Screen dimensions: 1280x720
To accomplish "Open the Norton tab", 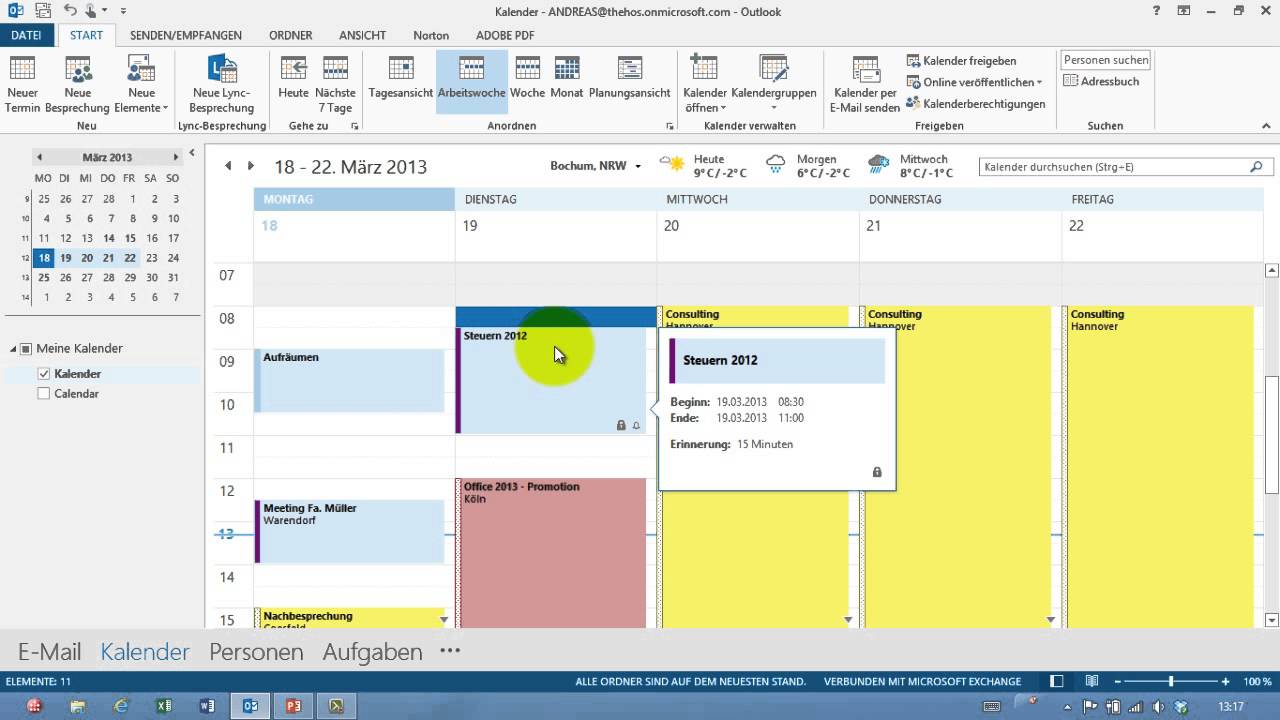I will pos(431,35).
